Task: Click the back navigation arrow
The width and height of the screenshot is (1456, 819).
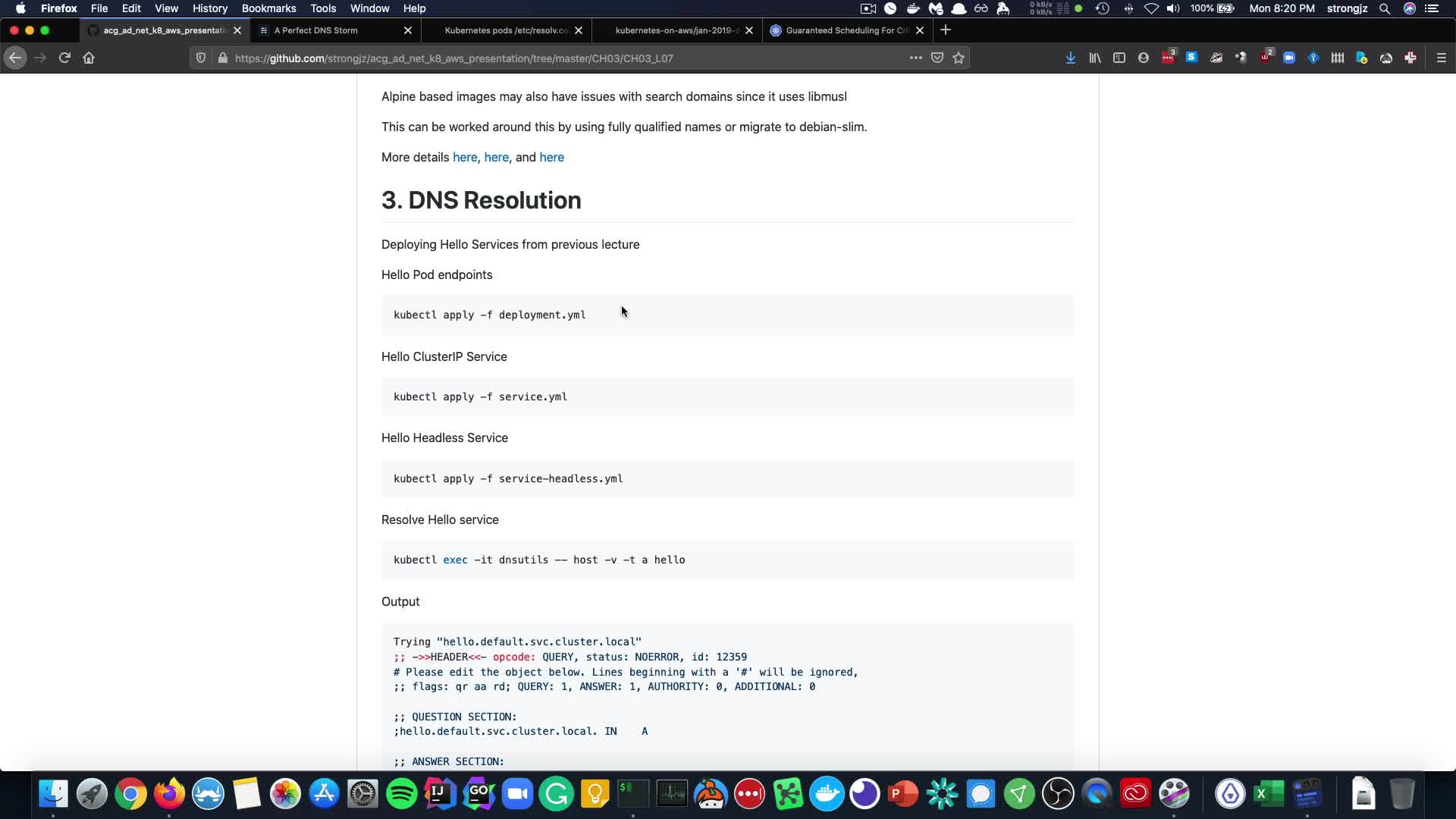Action: tap(15, 58)
